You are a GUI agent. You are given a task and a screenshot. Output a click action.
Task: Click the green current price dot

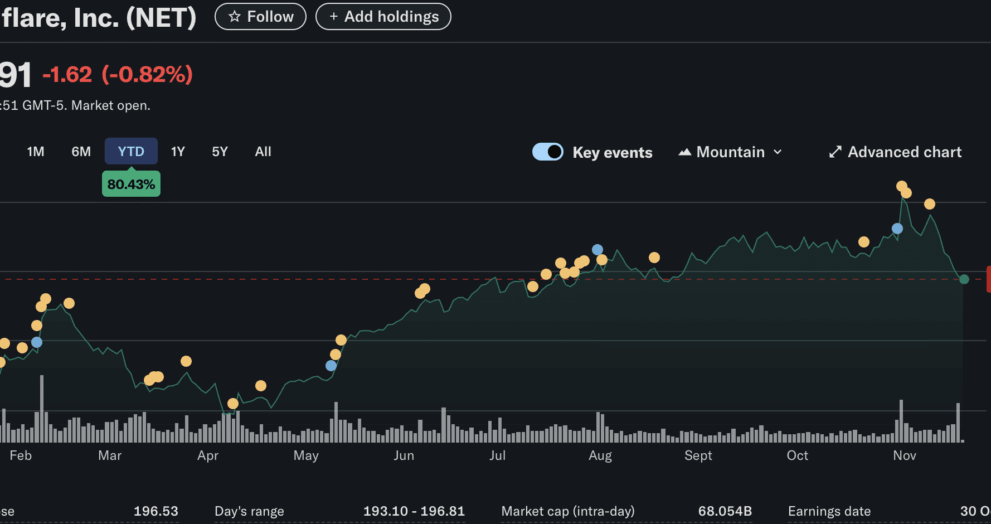(x=964, y=279)
